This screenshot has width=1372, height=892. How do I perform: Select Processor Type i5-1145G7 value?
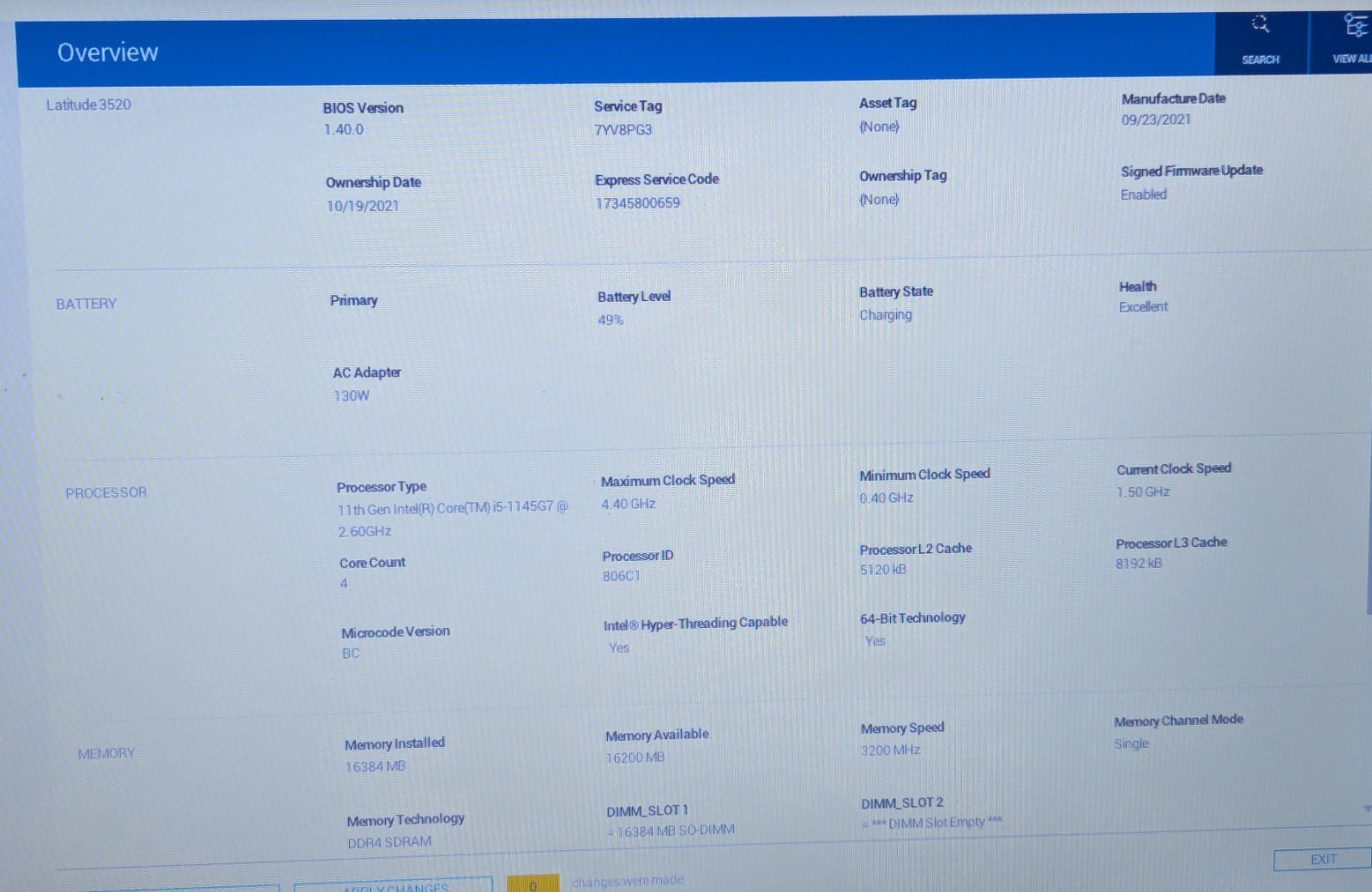pos(453,520)
